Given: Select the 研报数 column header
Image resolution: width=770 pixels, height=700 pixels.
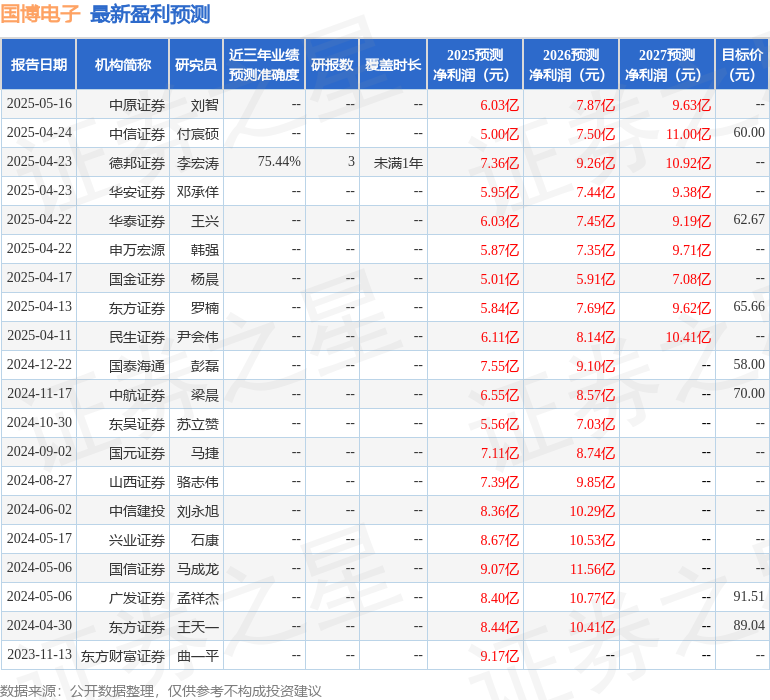Looking at the screenshot, I should (x=332, y=65).
